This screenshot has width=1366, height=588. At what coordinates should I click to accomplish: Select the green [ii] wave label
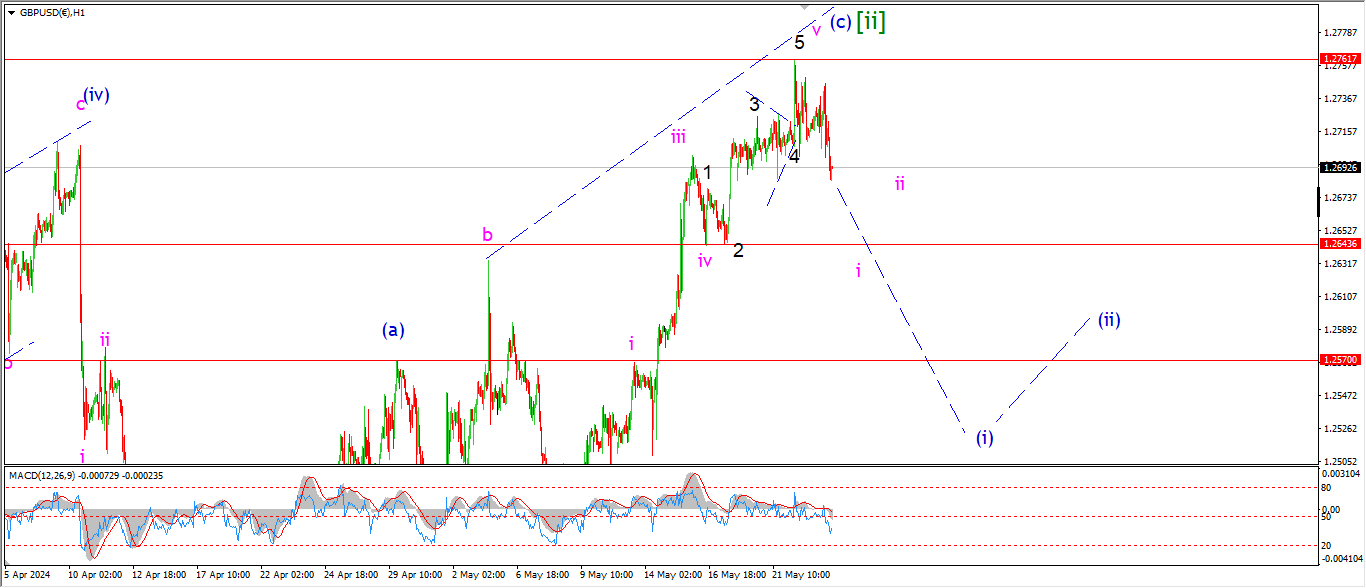click(870, 21)
